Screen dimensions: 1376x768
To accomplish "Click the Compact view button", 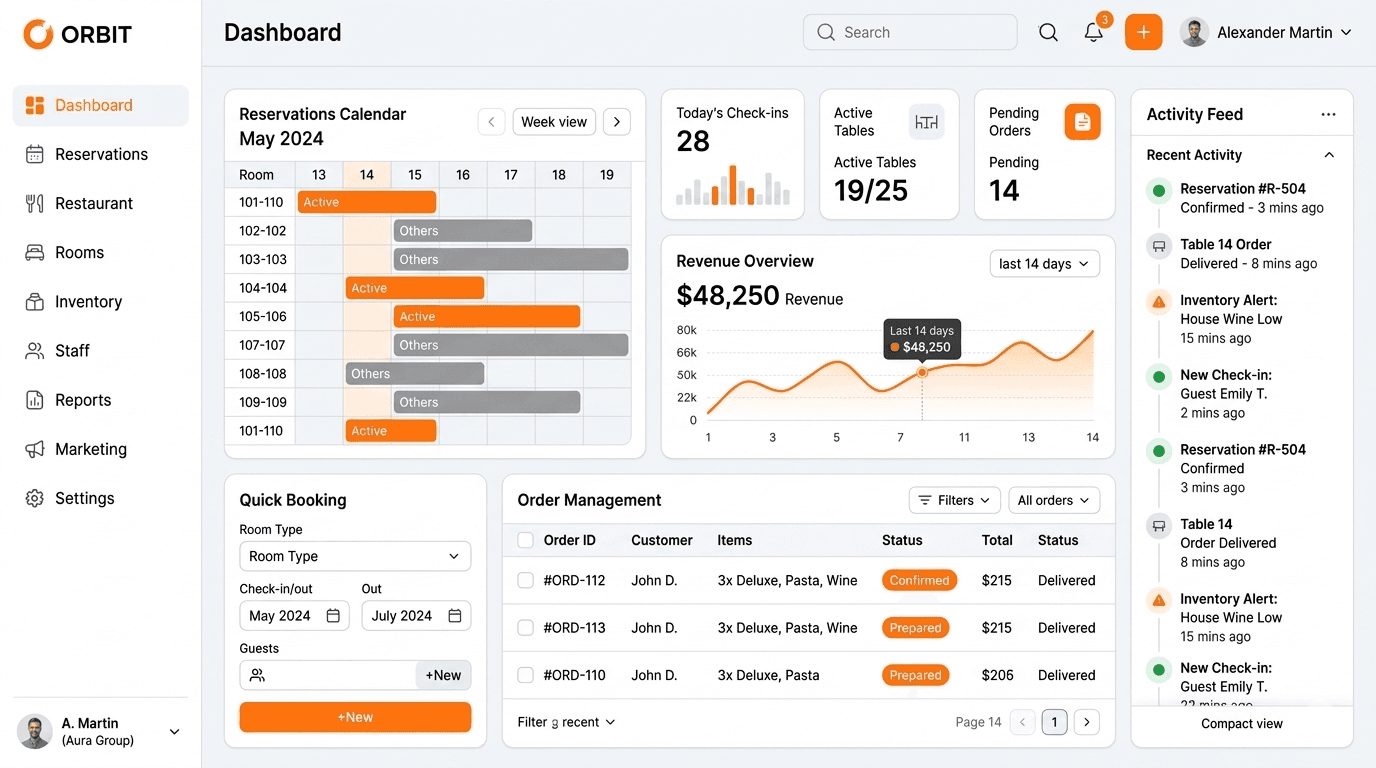I will pyautogui.click(x=1241, y=724).
